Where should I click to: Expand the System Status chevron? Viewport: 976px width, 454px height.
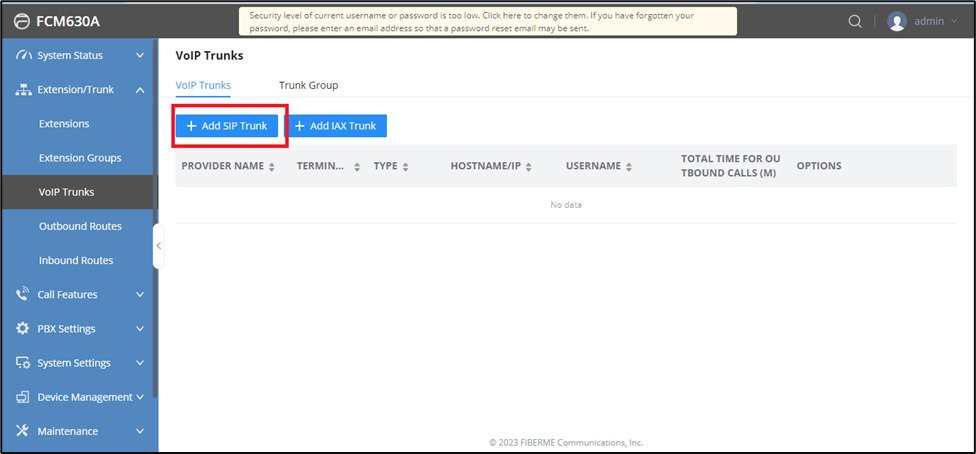click(140, 55)
